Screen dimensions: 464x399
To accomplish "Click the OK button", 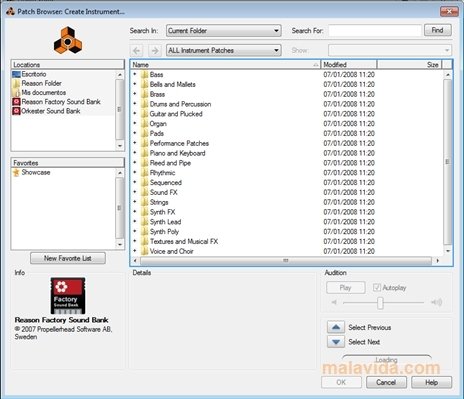I will [x=341, y=382].
